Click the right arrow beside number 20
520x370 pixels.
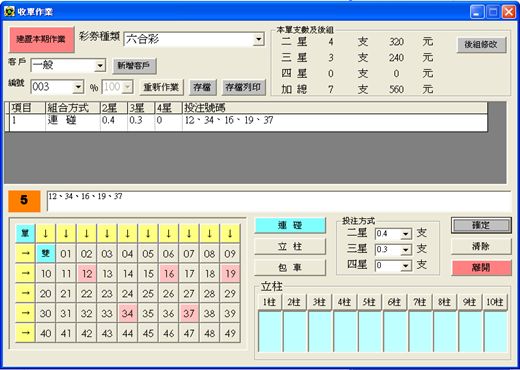pos(25,293)
